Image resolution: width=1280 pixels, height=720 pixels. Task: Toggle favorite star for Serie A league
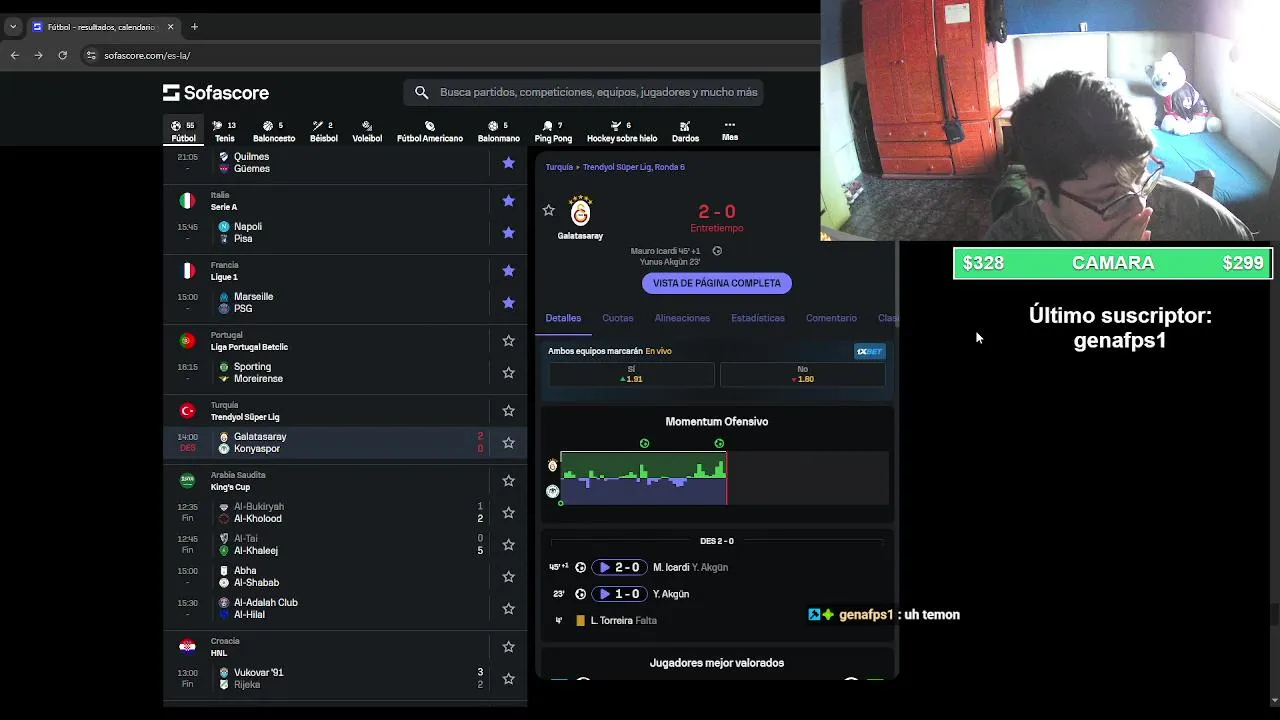point(508,201)
